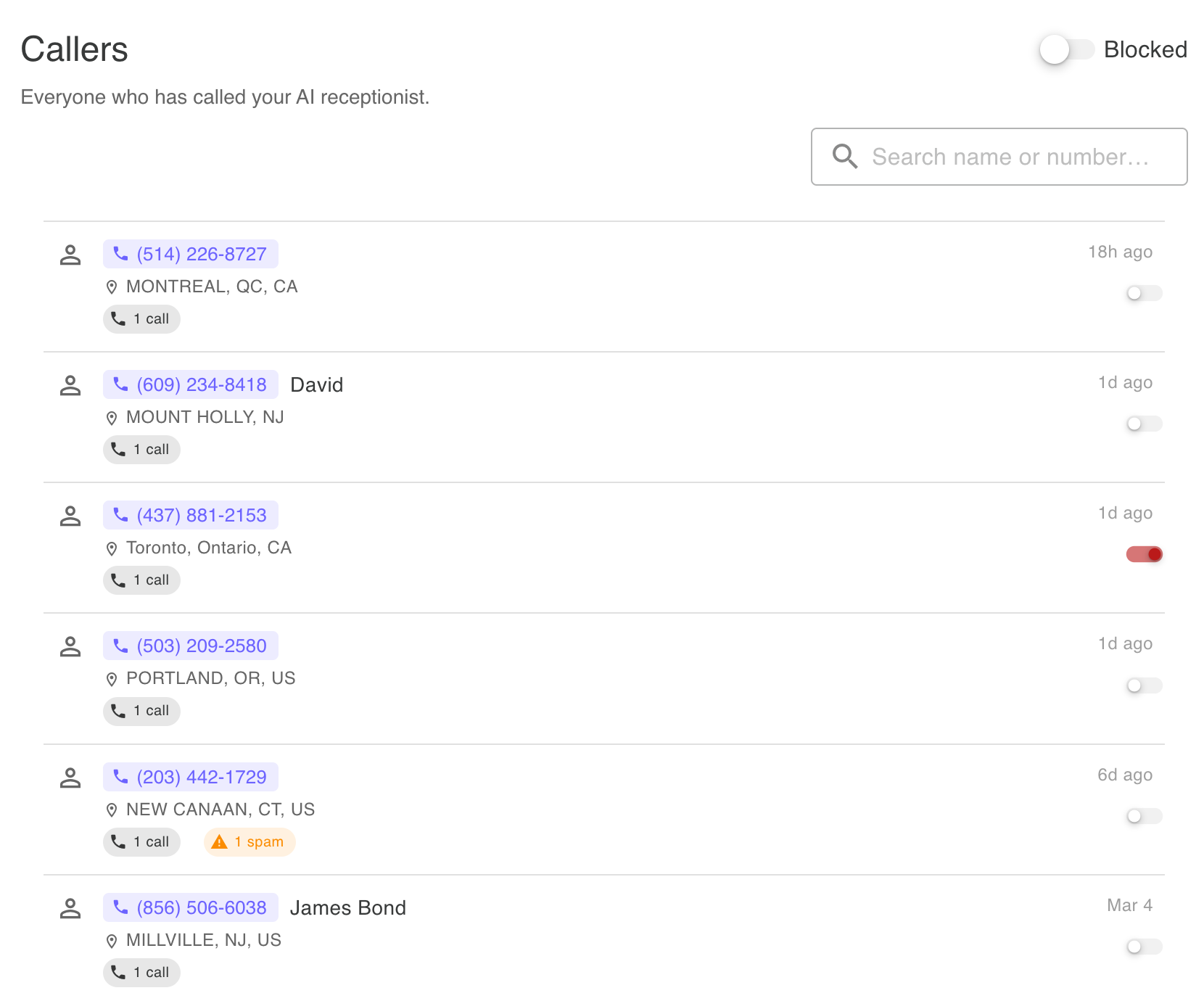The image size is (1204, 1001).
Task: Select the caller name David
Action: click(x=317, y=385)
